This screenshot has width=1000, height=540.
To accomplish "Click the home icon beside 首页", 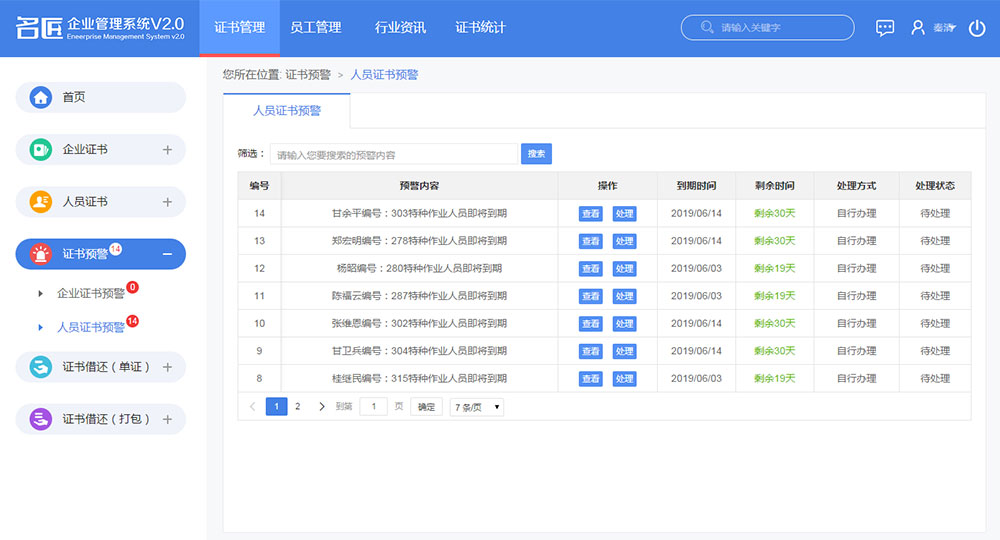I will coord(41,97).
